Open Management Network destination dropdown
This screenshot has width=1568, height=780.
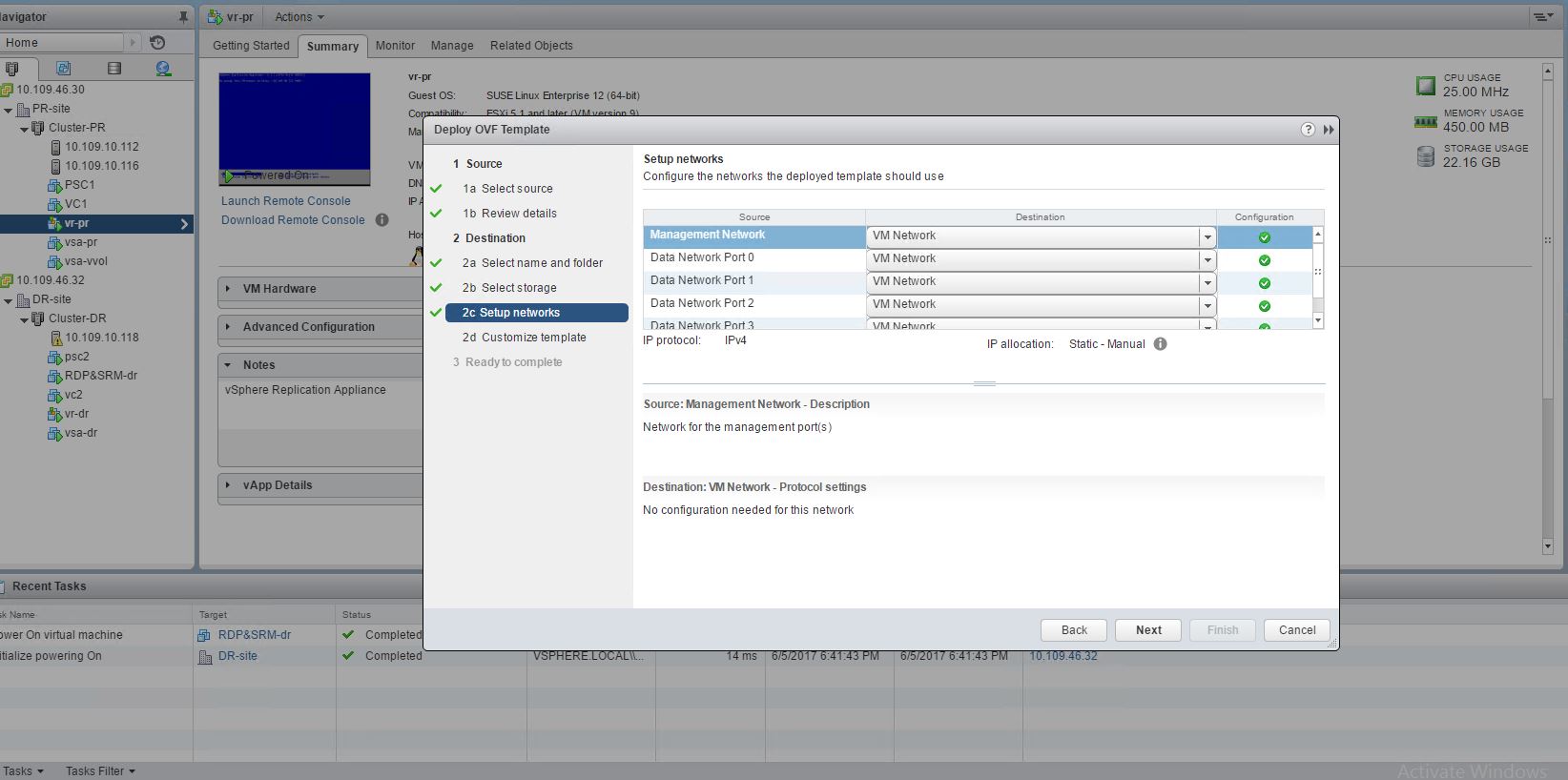point(1207,236)
